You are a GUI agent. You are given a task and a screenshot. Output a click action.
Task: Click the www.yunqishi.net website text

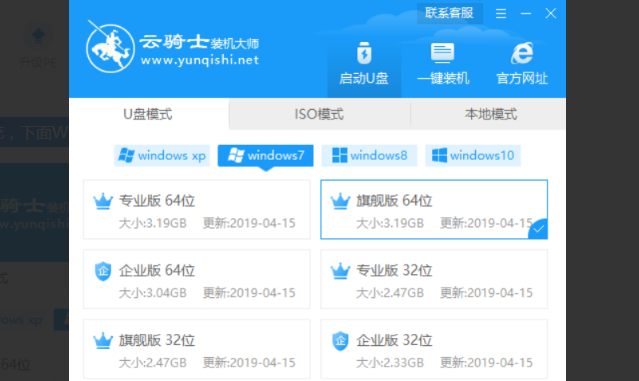200,61
